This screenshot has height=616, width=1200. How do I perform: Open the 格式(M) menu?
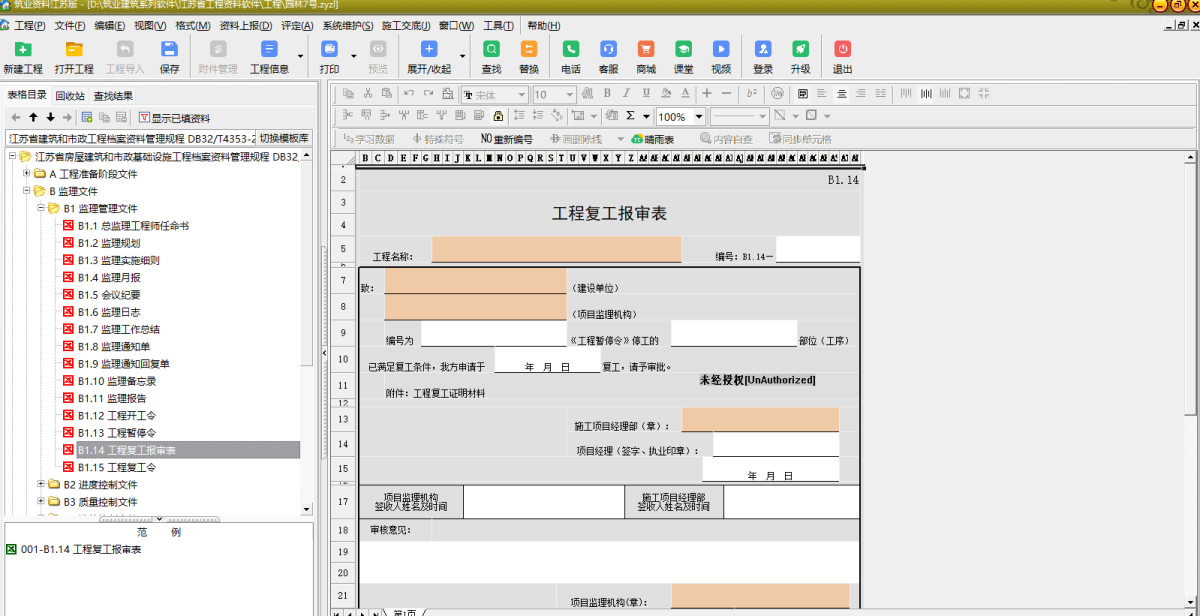click(192, 26)
